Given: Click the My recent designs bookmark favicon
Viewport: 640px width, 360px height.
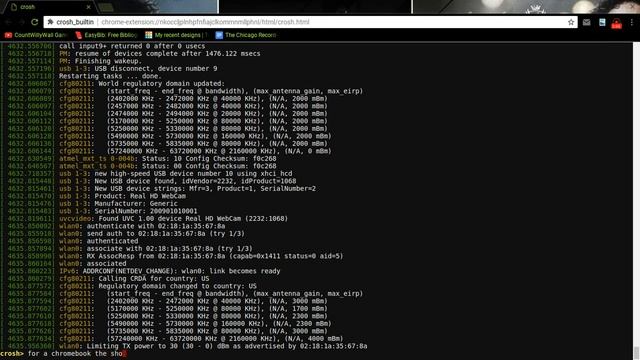Looking at the screenshot, I should coord(149,35).
